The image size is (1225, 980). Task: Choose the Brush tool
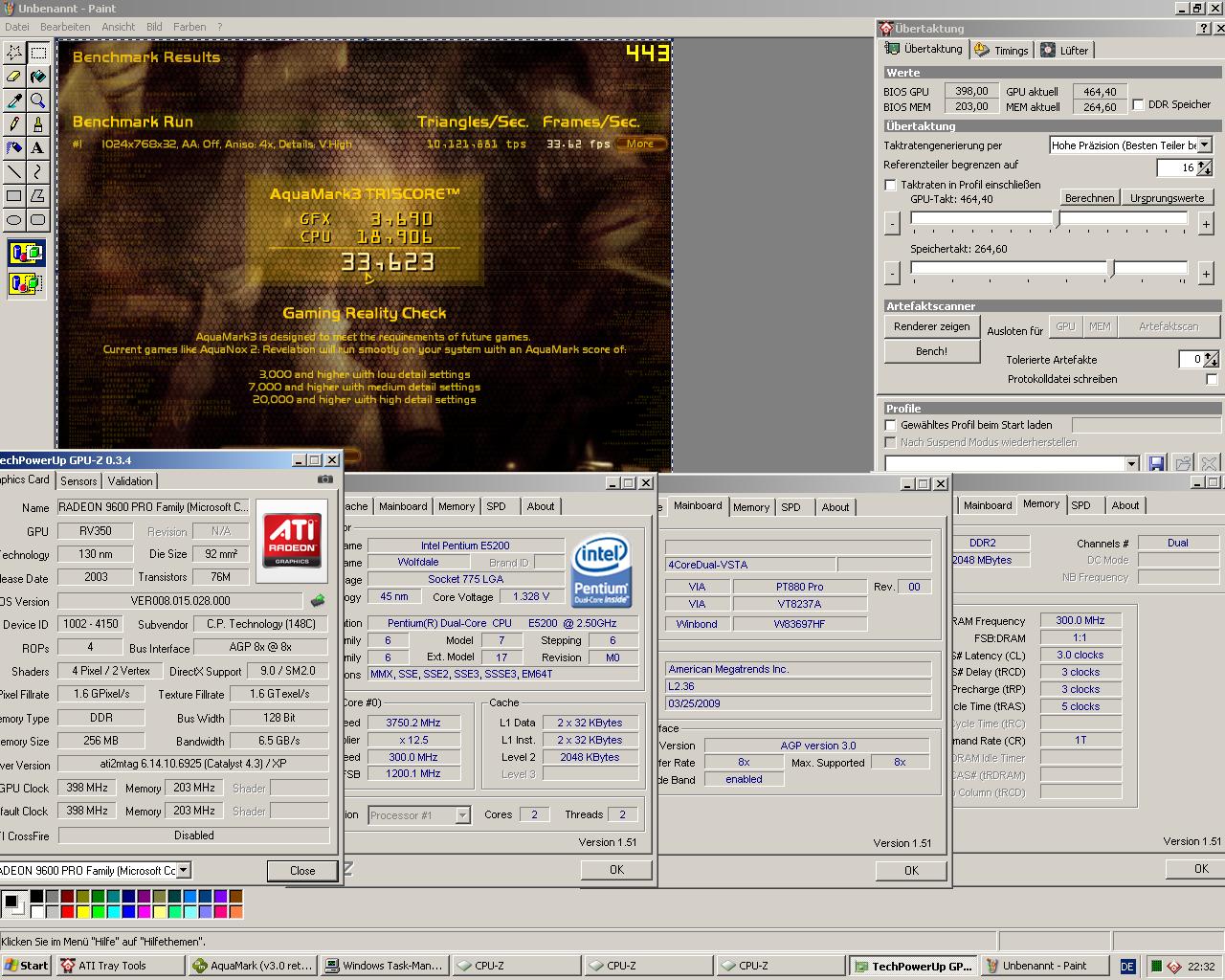coord(38,123)
